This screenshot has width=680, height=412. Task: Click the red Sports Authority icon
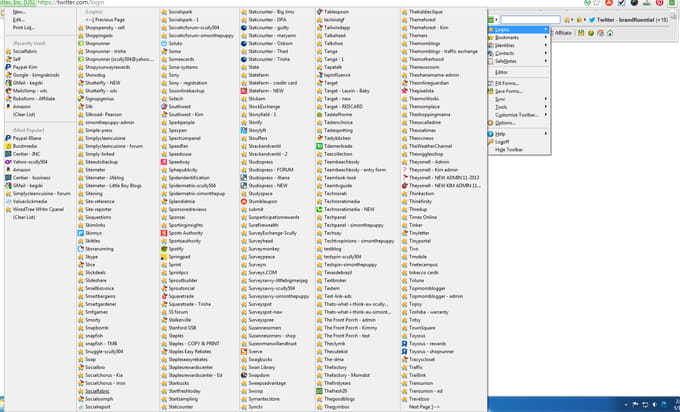[x=164, y=233]
